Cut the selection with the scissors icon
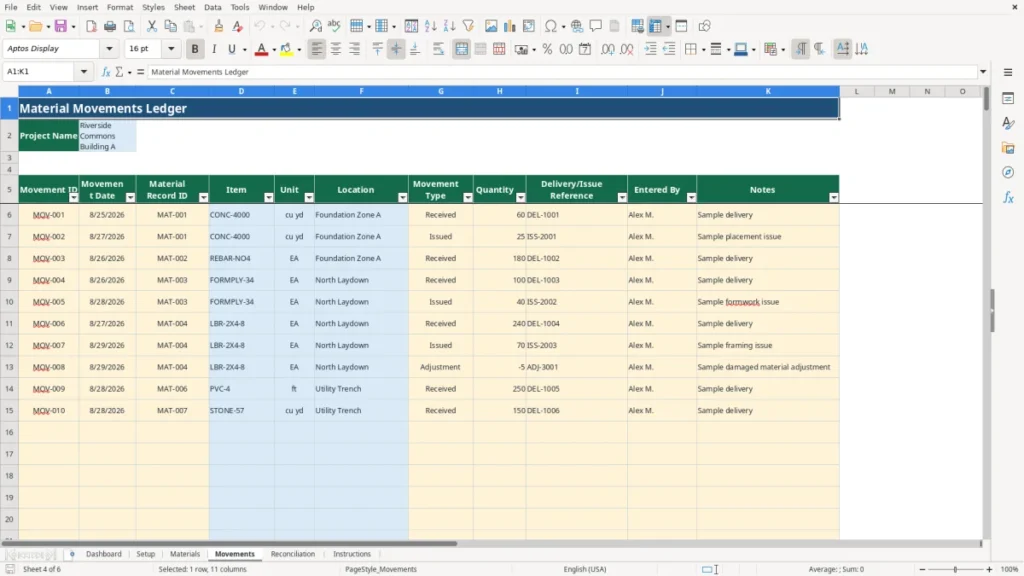This screenshot has width=1024, height=576. [152, 26]
